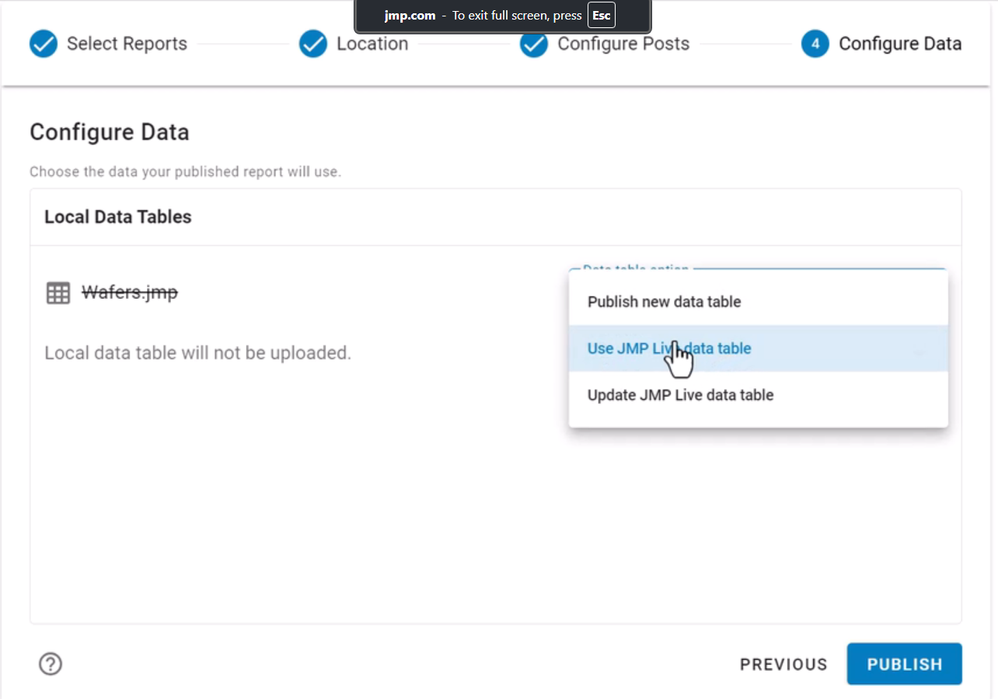
Task: Choose Publish new data table option
Action: coord(664,302)
